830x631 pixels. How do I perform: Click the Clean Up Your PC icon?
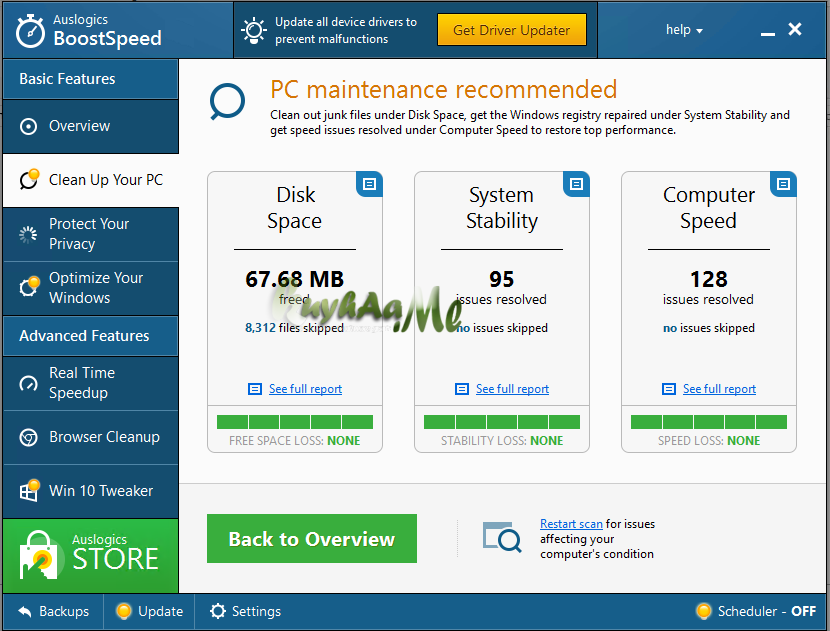(x=29, y=179)
